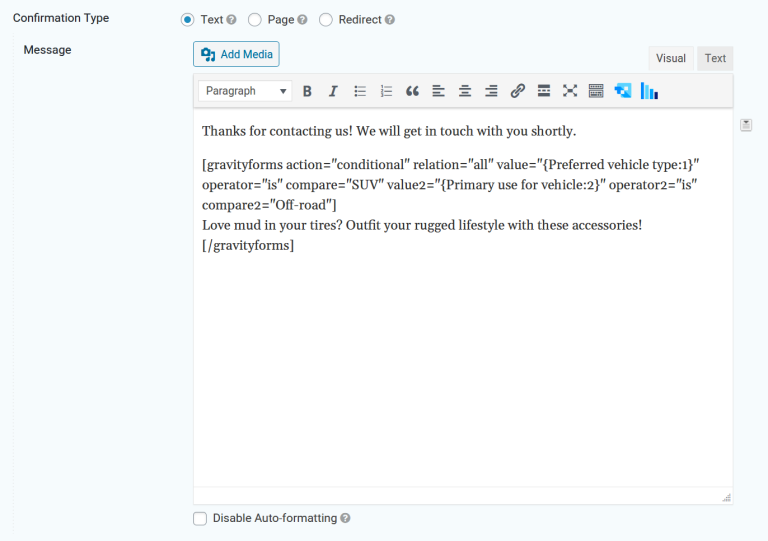
Task: Apply italic formatting
Action: (333, 91)
